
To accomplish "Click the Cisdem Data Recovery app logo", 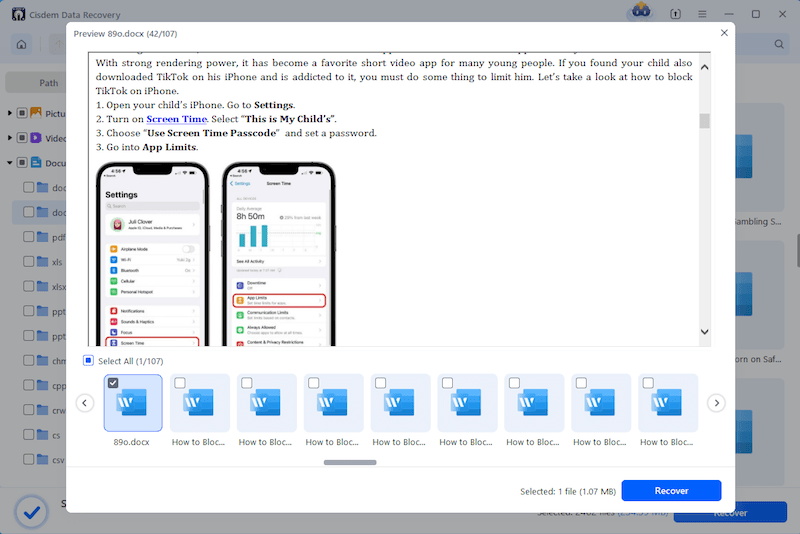I will pos(18,14).
